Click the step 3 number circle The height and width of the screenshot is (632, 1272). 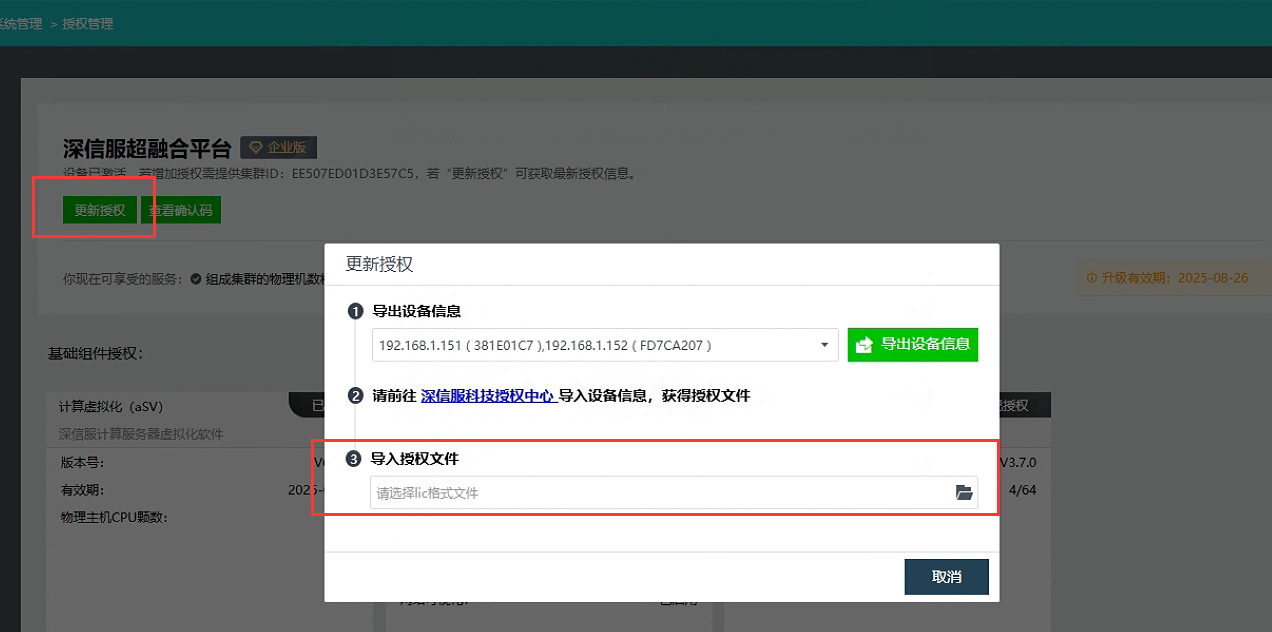pyautogui.click(x=353, y=459)
